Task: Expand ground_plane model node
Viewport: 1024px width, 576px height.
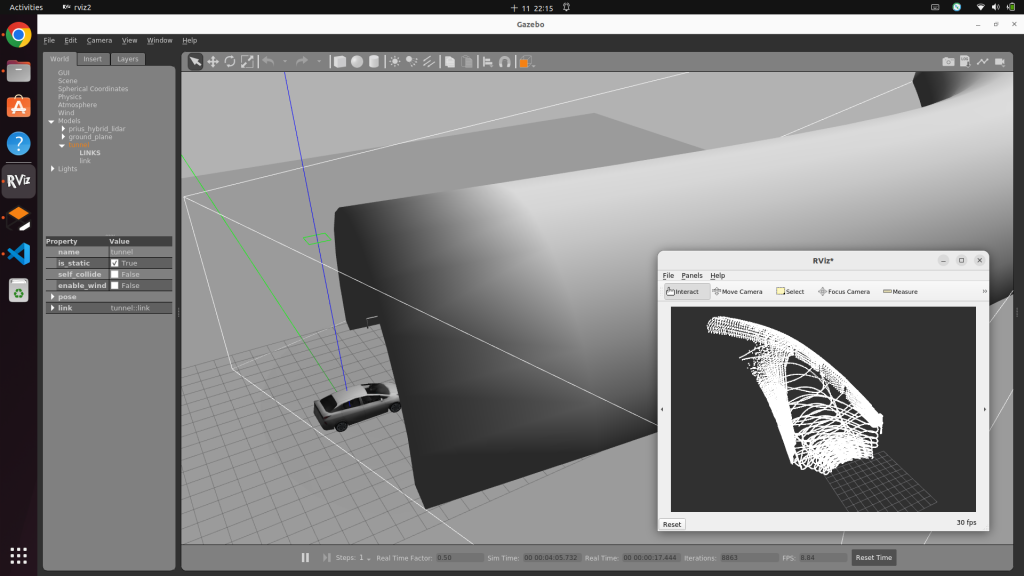Action: pyautogui.click(x=63, y=136)
